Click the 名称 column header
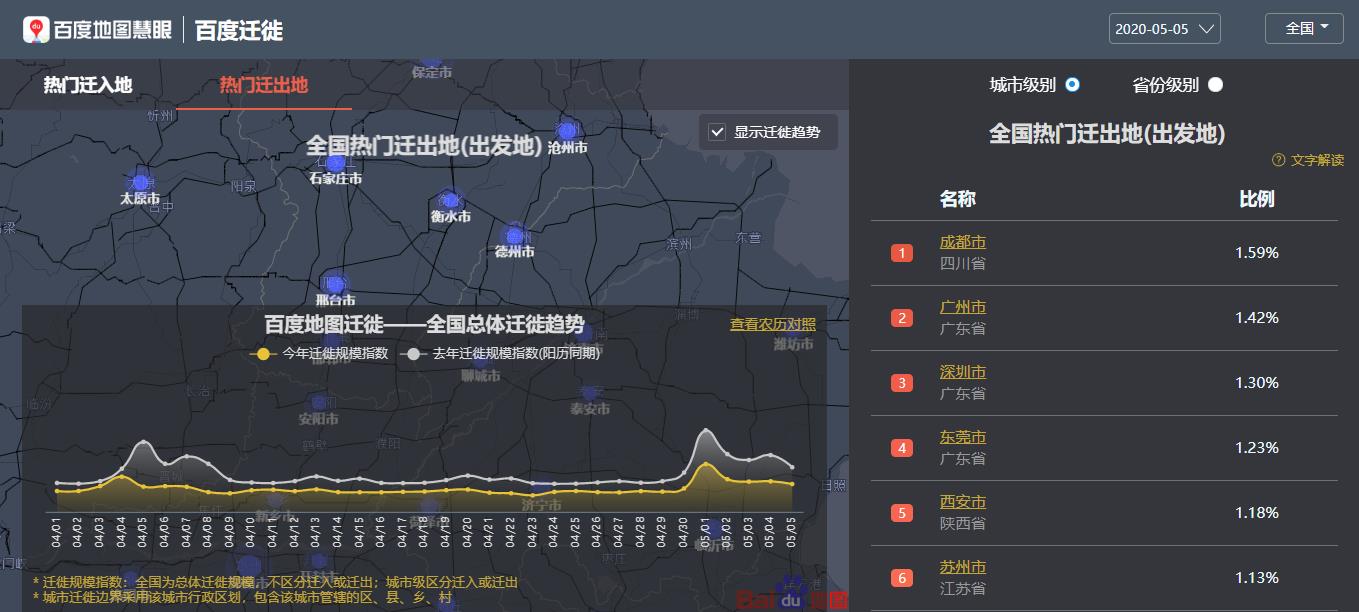 pos(957,199)
